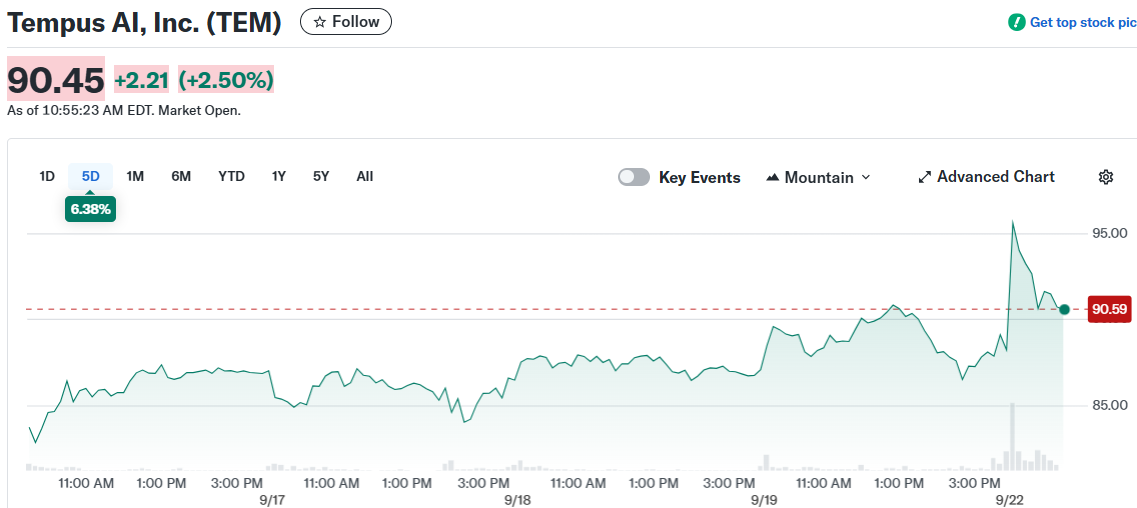Click the price spike peak near 95.00
The width and height of the screenshot is (1137, 508).
[x=1012, y=222]
